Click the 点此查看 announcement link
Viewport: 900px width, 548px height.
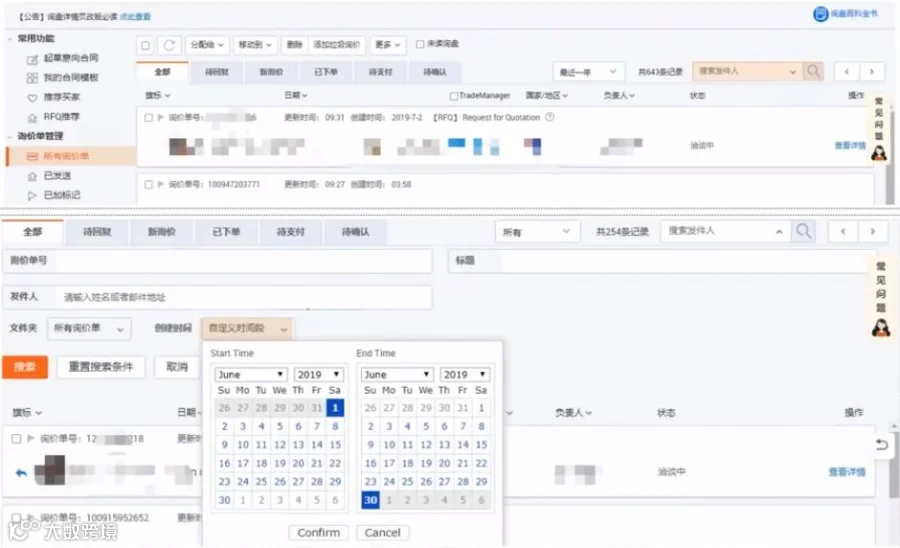[135, 17]
